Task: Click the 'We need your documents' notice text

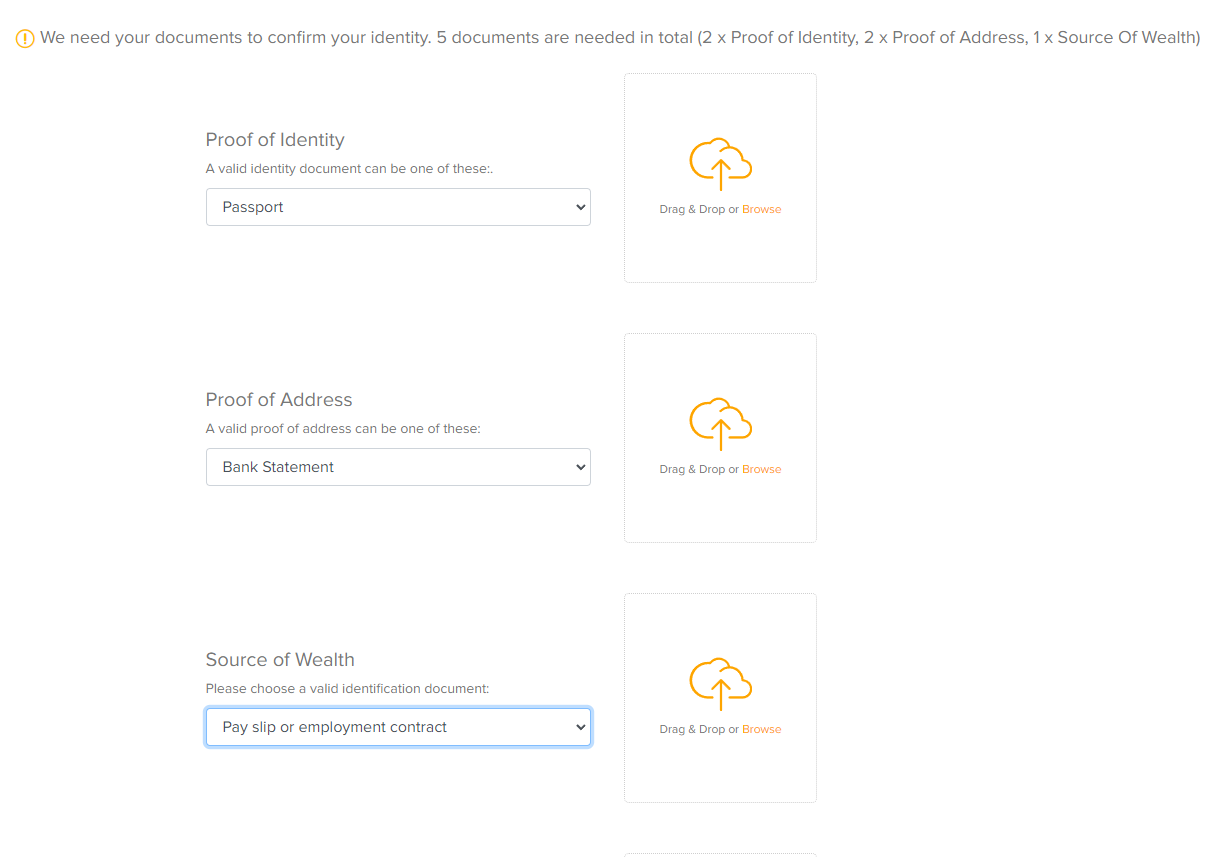Action: coord(620,38)
